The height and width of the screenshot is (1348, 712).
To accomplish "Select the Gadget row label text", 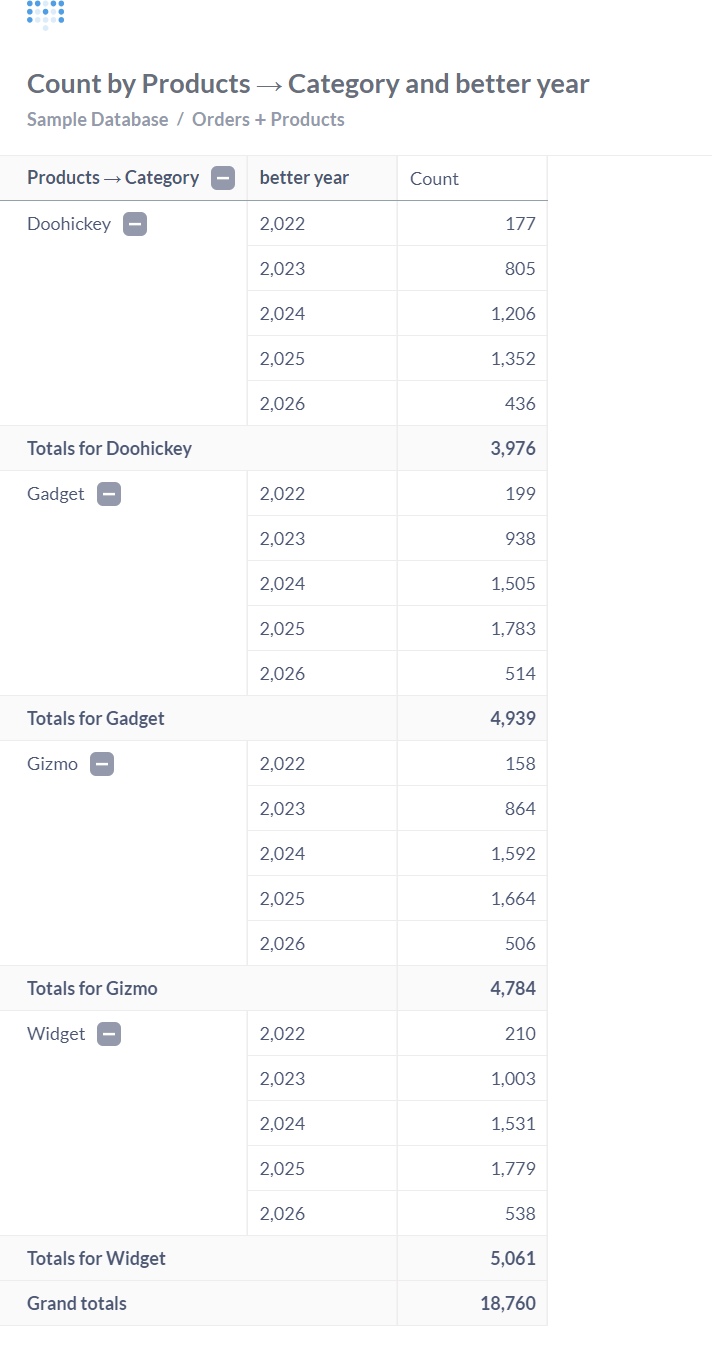I will coord(55,493).
